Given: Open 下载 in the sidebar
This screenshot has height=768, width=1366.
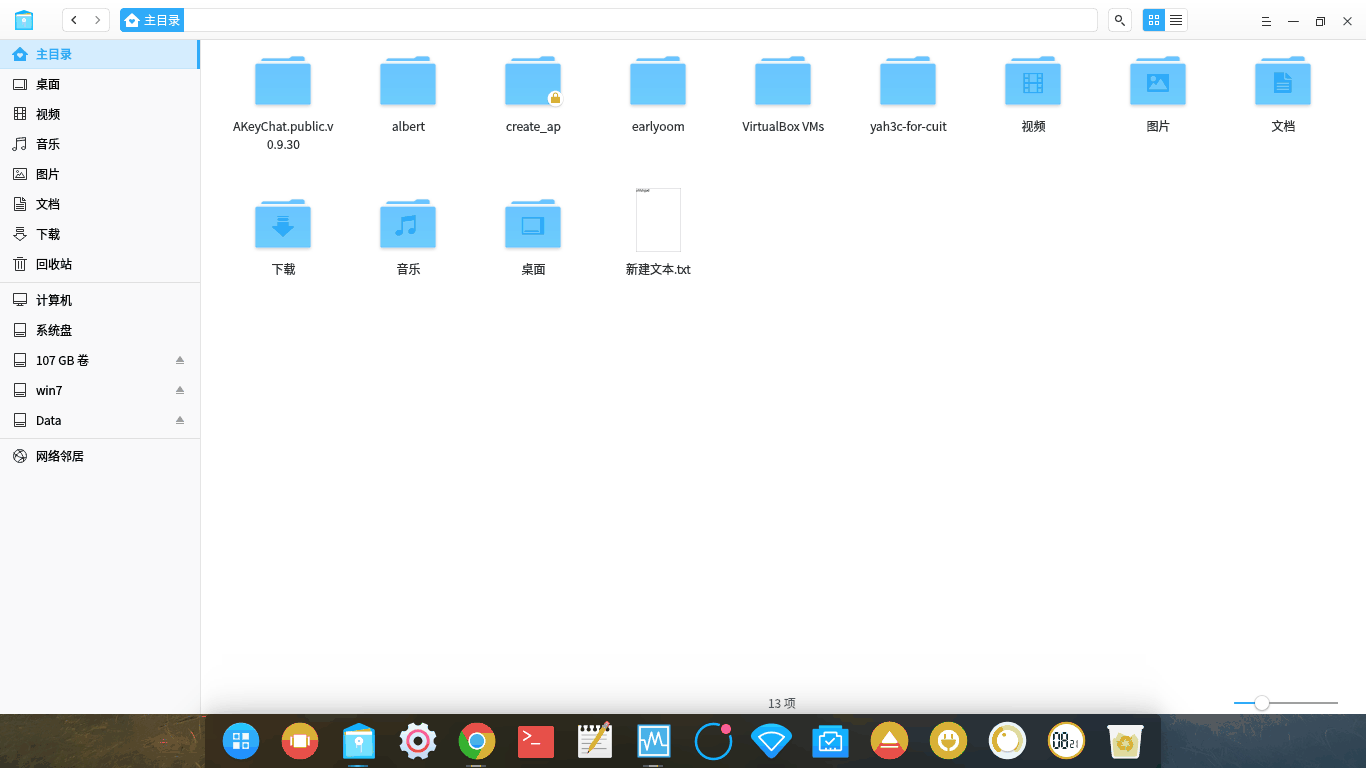Looking at the screenshot, I should pos(100,234).
